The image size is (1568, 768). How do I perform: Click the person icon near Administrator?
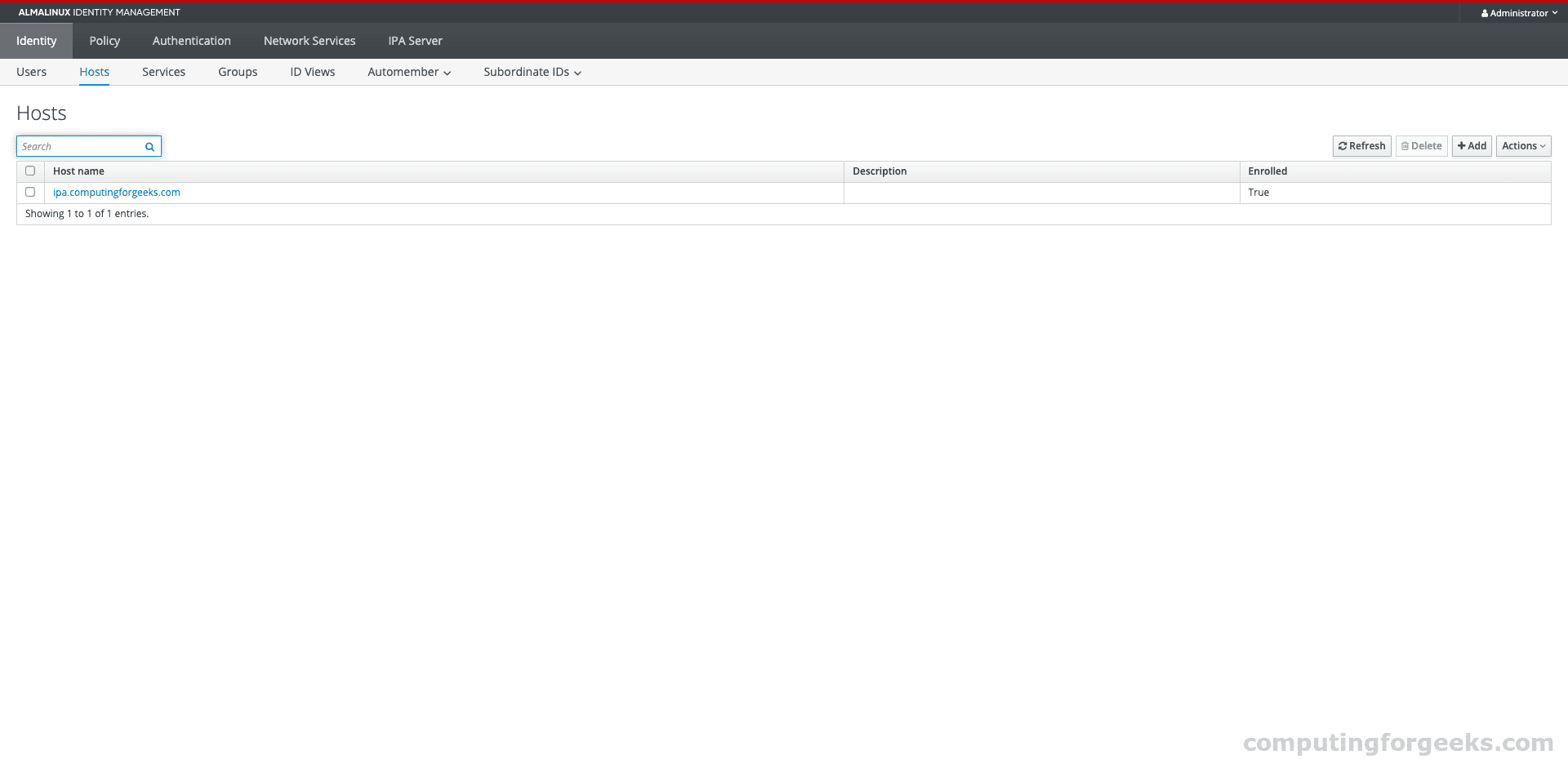[1484, 12]
